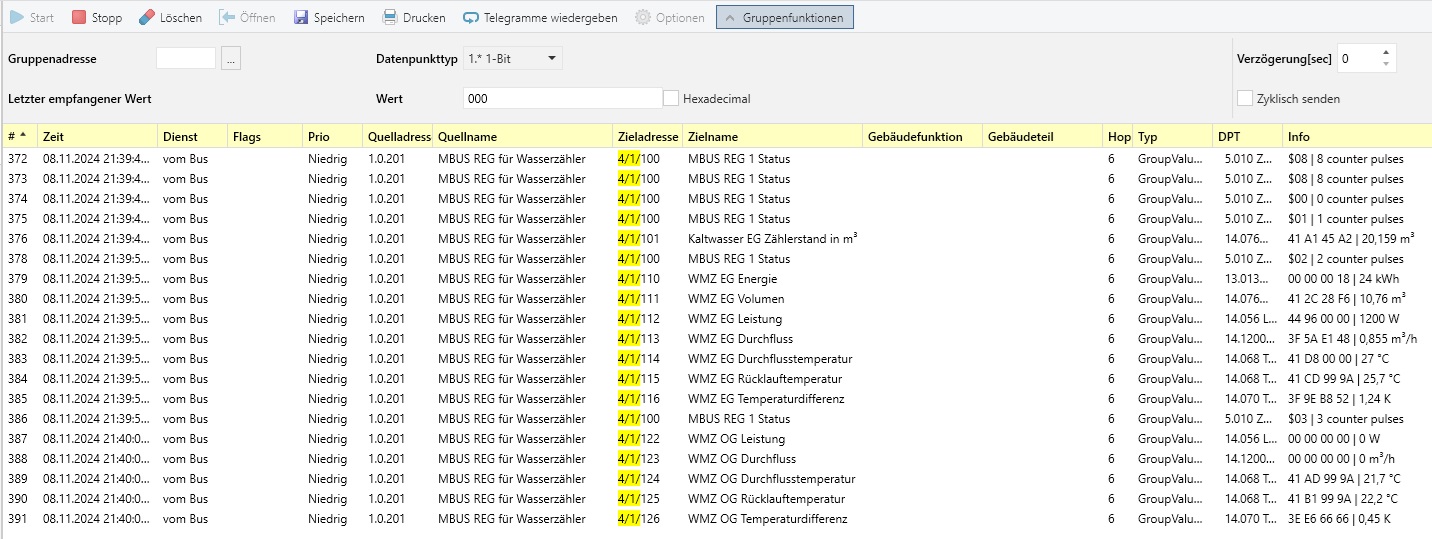This screenshot has height=539, width=1432.
Task: Enable the Hexadecimal checkbox
Action: (x=671, y=98)
